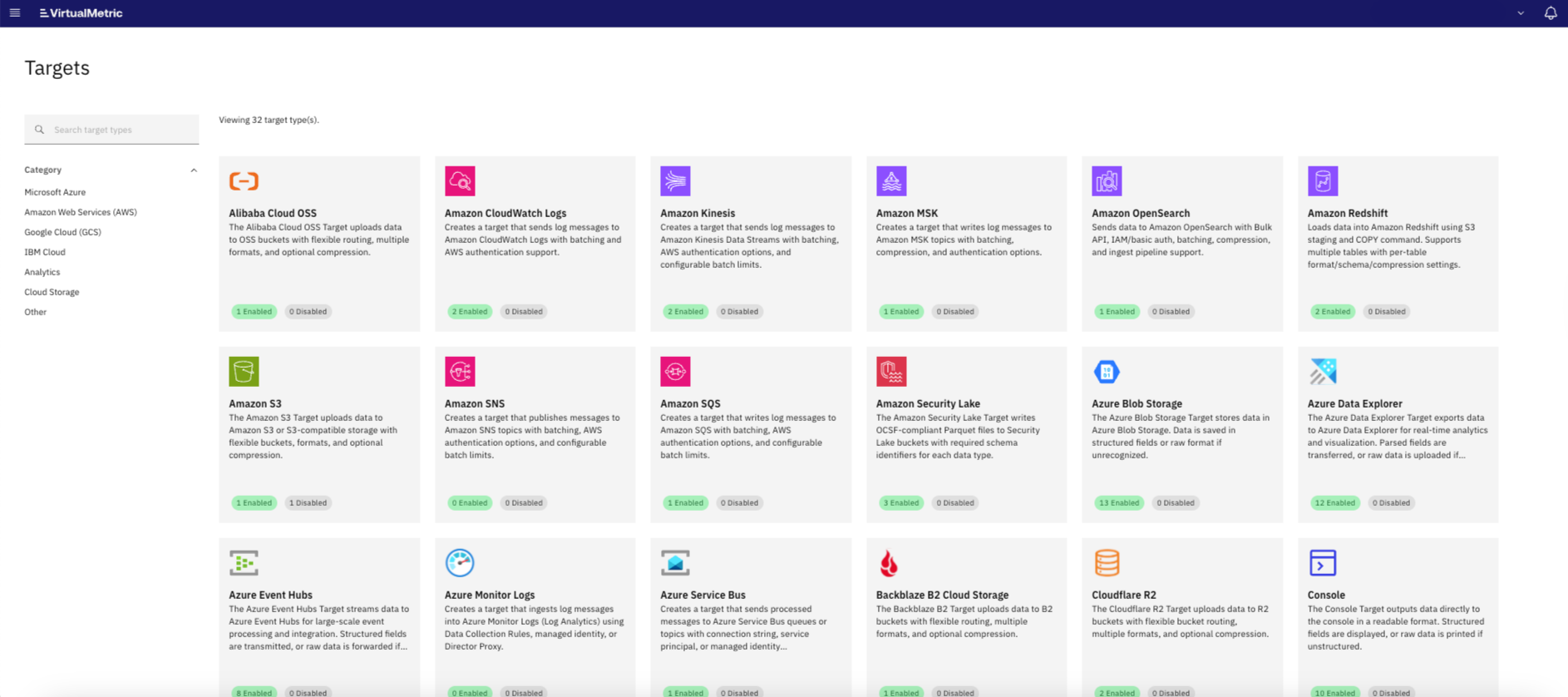Select the Azure Event Hubs title
The image size is (1568, 697).
tap(270, 595)
